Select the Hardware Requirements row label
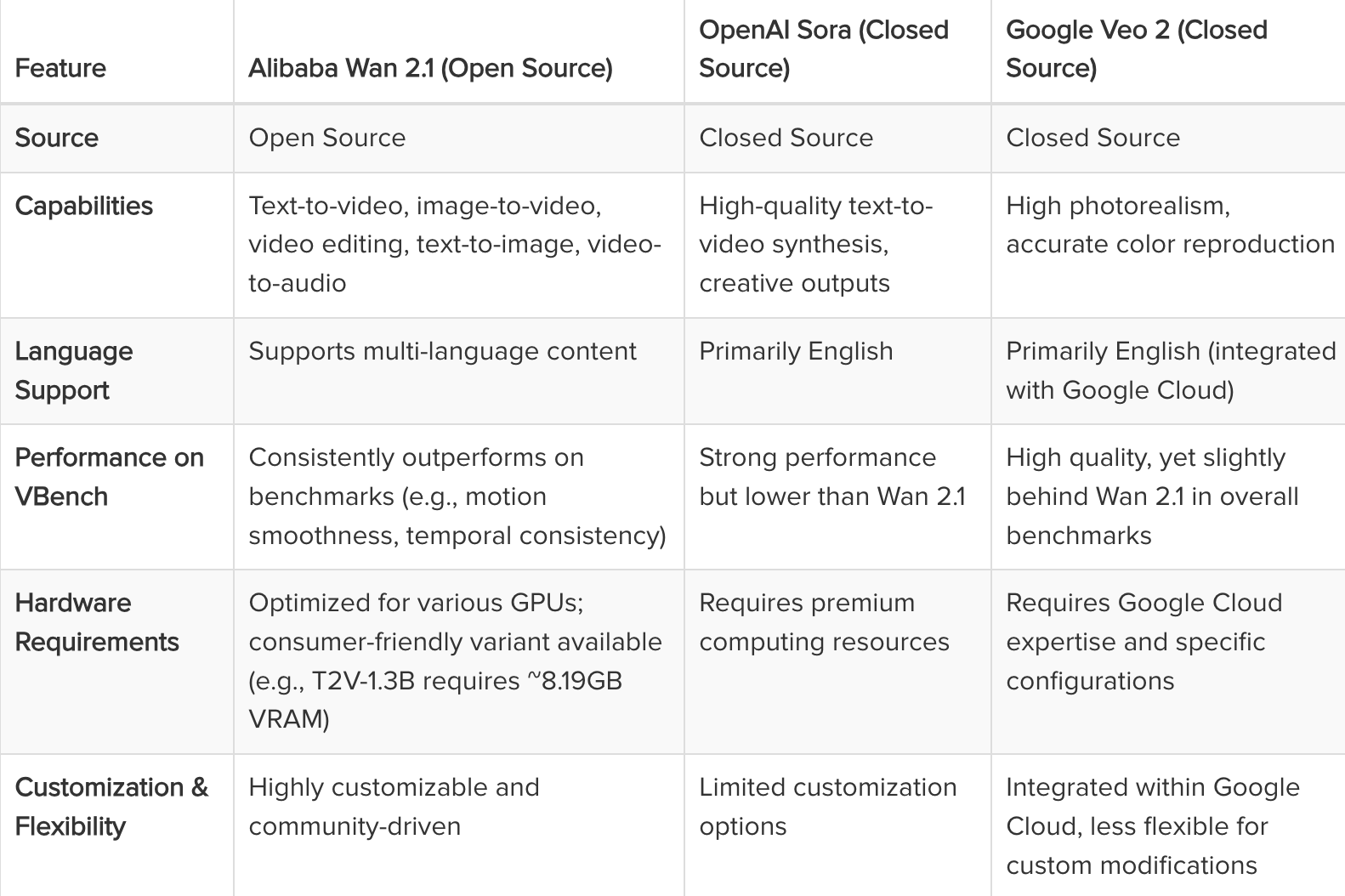 point(97,622)
